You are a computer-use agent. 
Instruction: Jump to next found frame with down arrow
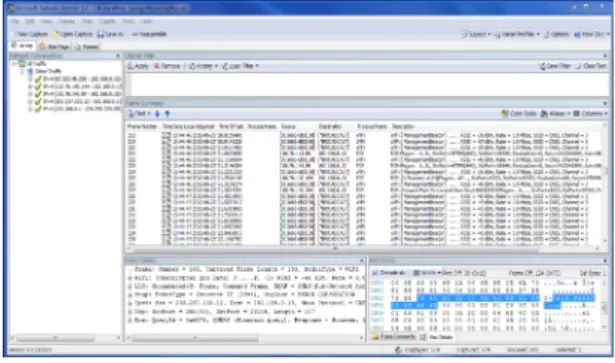(157, 114)
